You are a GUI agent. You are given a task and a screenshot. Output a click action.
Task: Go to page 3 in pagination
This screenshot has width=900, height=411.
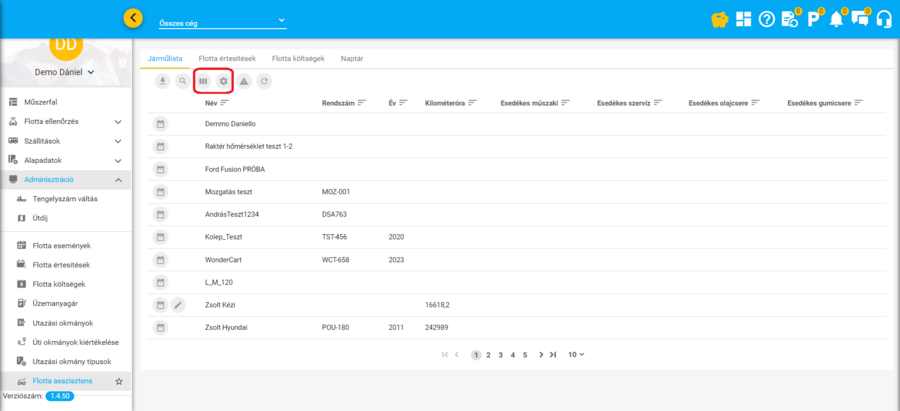tap(500, 354)
